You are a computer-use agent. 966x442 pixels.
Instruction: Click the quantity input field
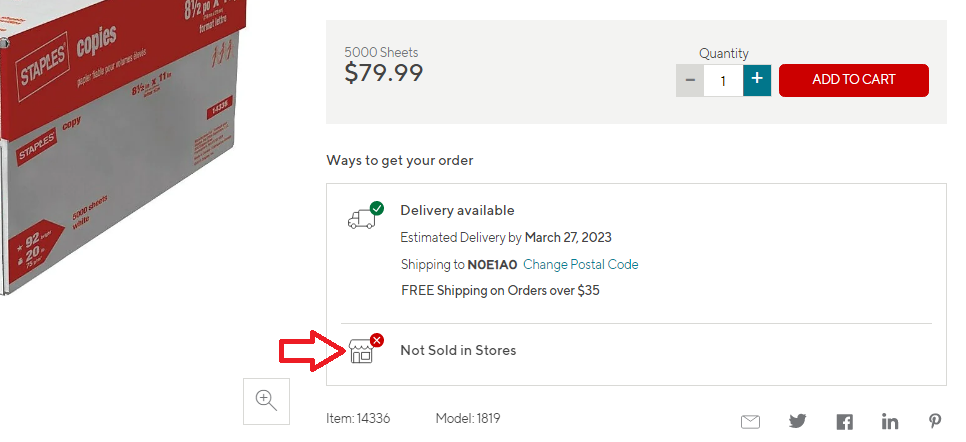point(723,80)
